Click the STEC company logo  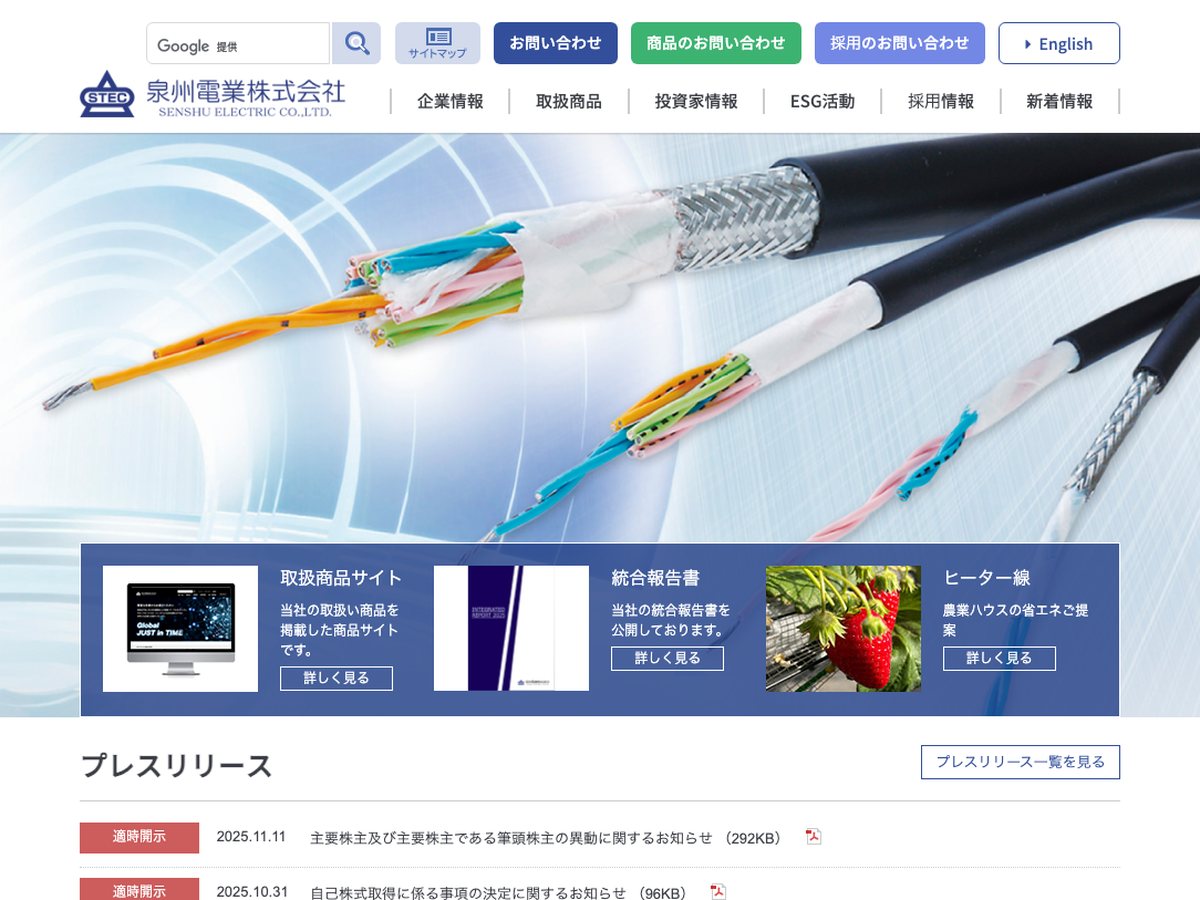click(x=107, y=94)
